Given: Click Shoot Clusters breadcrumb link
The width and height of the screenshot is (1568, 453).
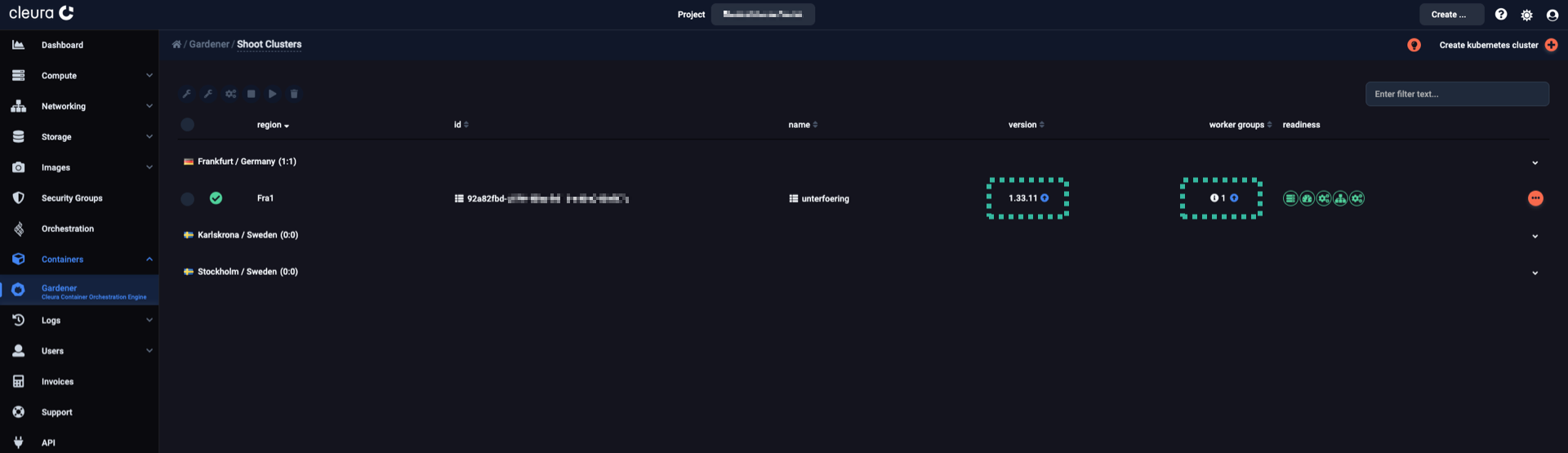Looking at the screenshot, I should pyautogui.click(x=269, y=44).
